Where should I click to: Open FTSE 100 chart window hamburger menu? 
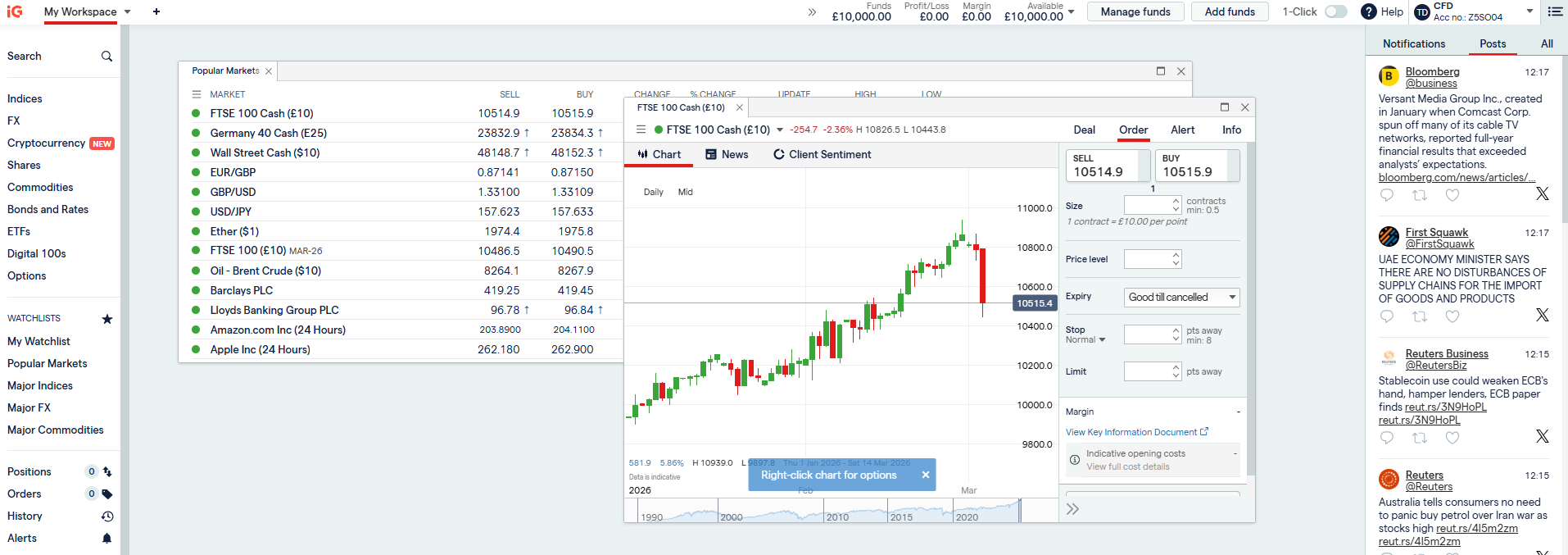pos(641,130)
